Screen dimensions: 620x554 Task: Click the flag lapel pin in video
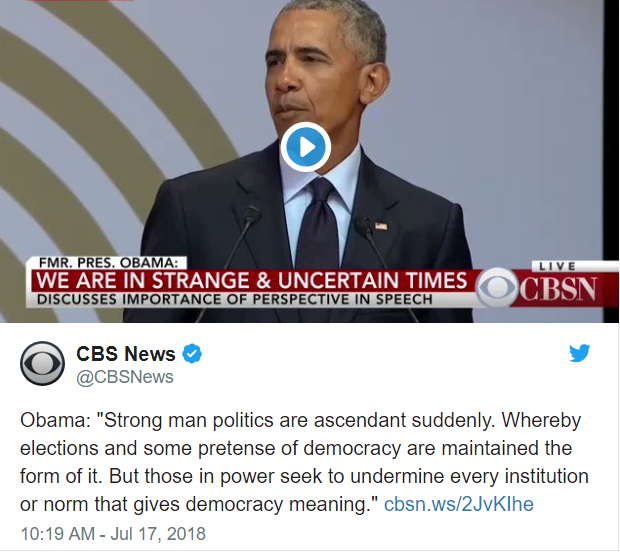[x=381, y=226]
